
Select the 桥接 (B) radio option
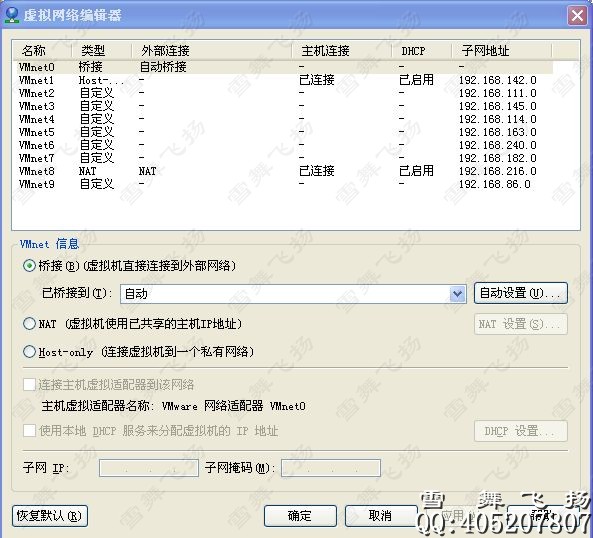point(29,266)
